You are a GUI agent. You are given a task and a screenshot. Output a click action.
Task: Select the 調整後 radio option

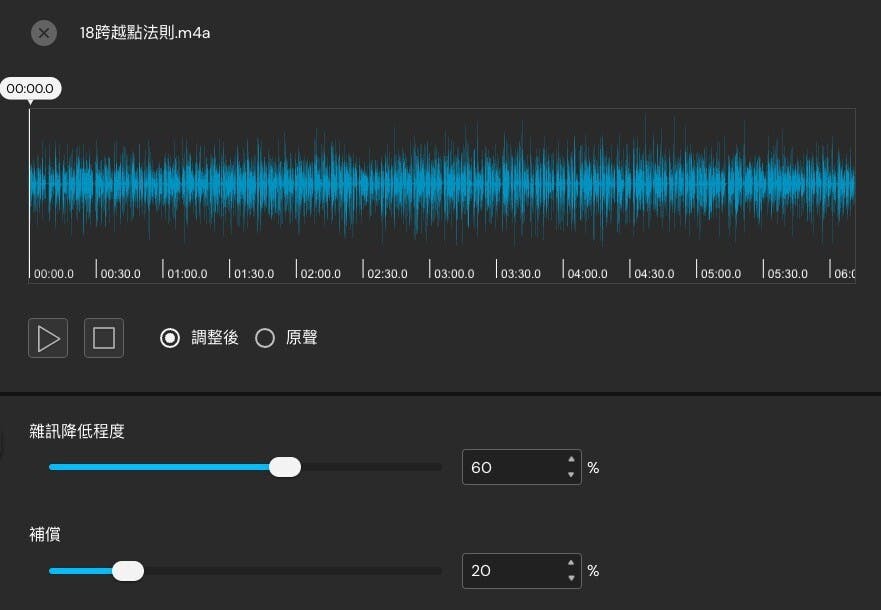(170, 338)
